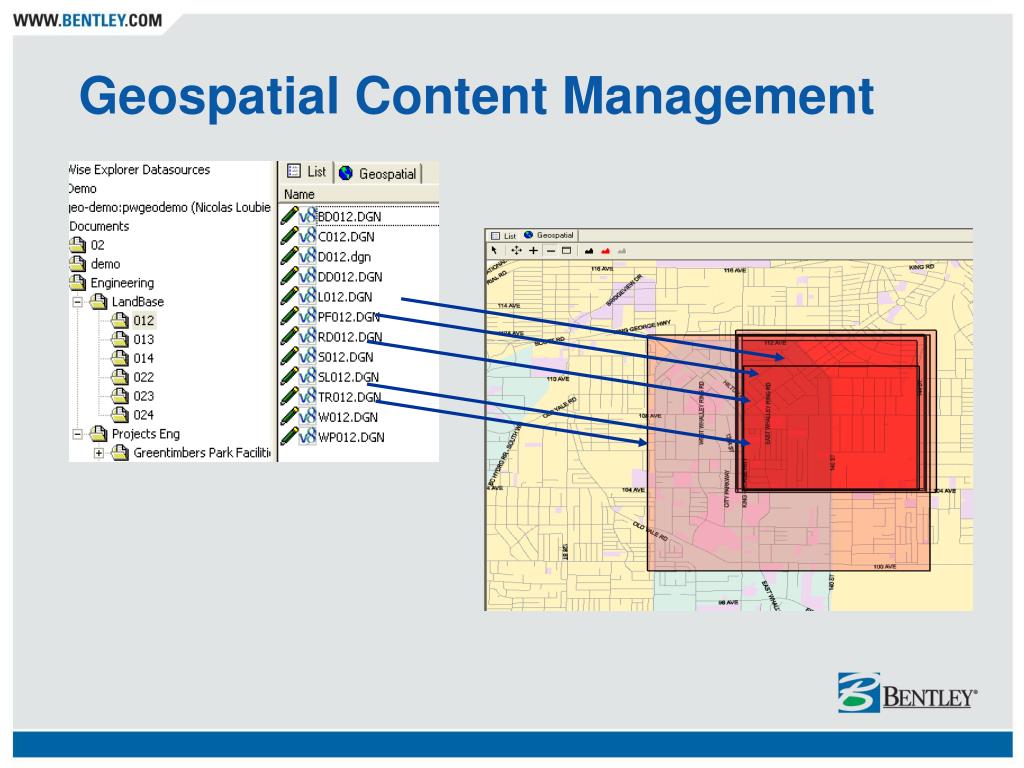Image resolution: width=1024 pixels, height=768 pixels.
Task: Select file S012.DGN
Action: (345, 357)
